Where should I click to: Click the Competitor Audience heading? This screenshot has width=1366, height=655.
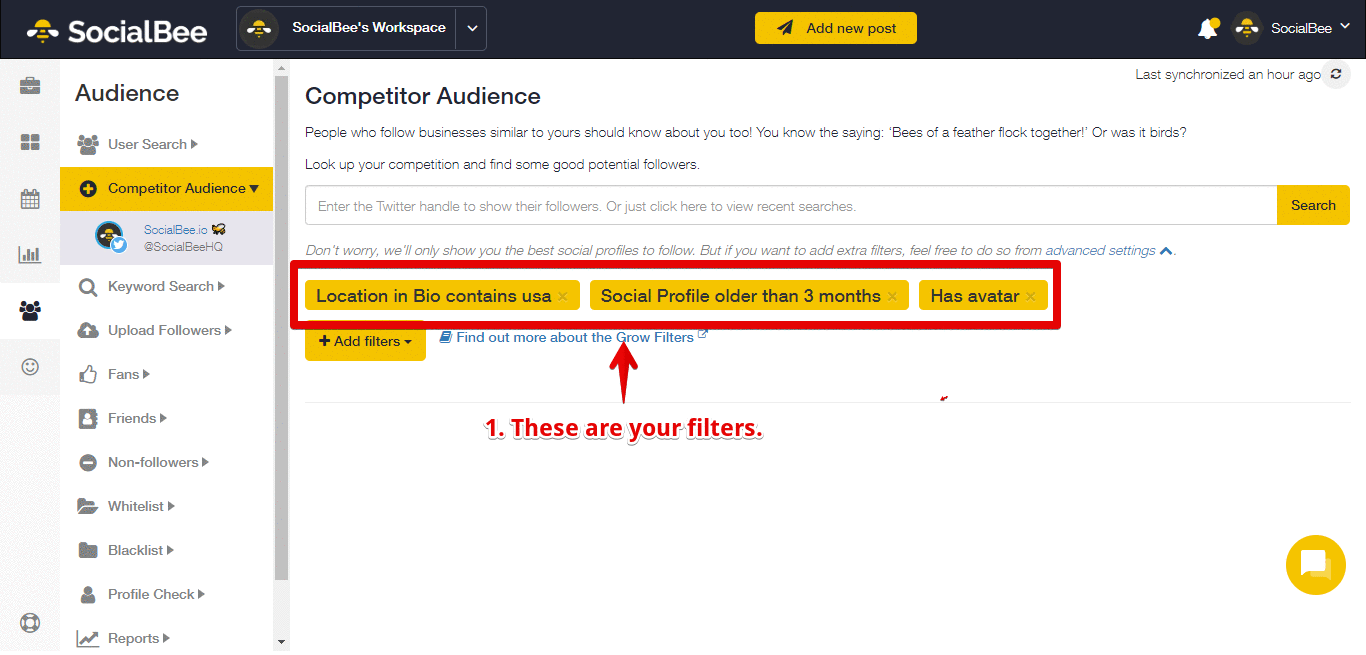pyautogui.click(x=423, y=96)
